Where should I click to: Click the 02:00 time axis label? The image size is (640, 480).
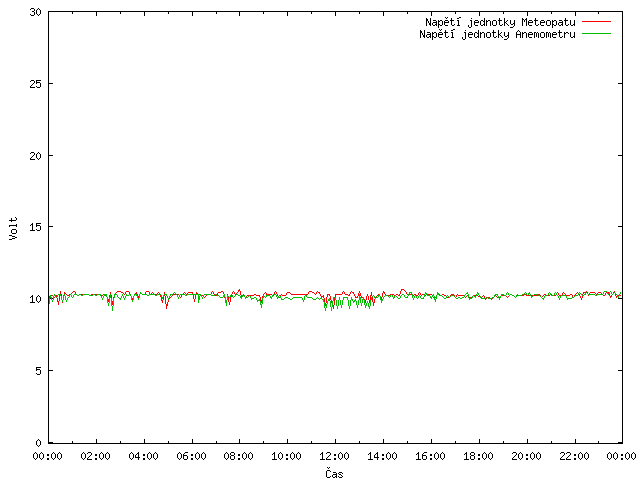pyautogui.click(x=96, y=456)
